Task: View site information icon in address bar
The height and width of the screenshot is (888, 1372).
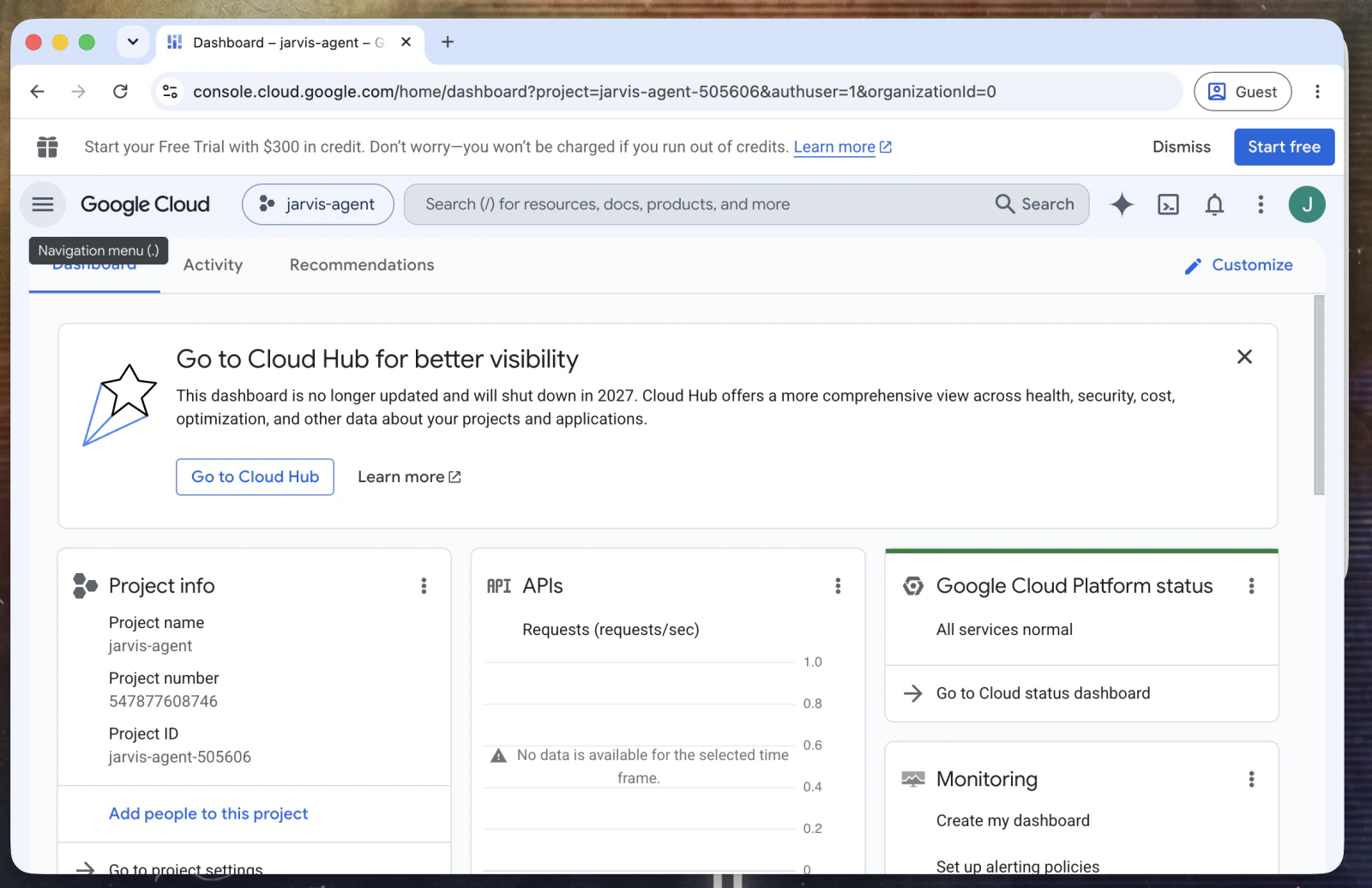Action: coord(171,92)
